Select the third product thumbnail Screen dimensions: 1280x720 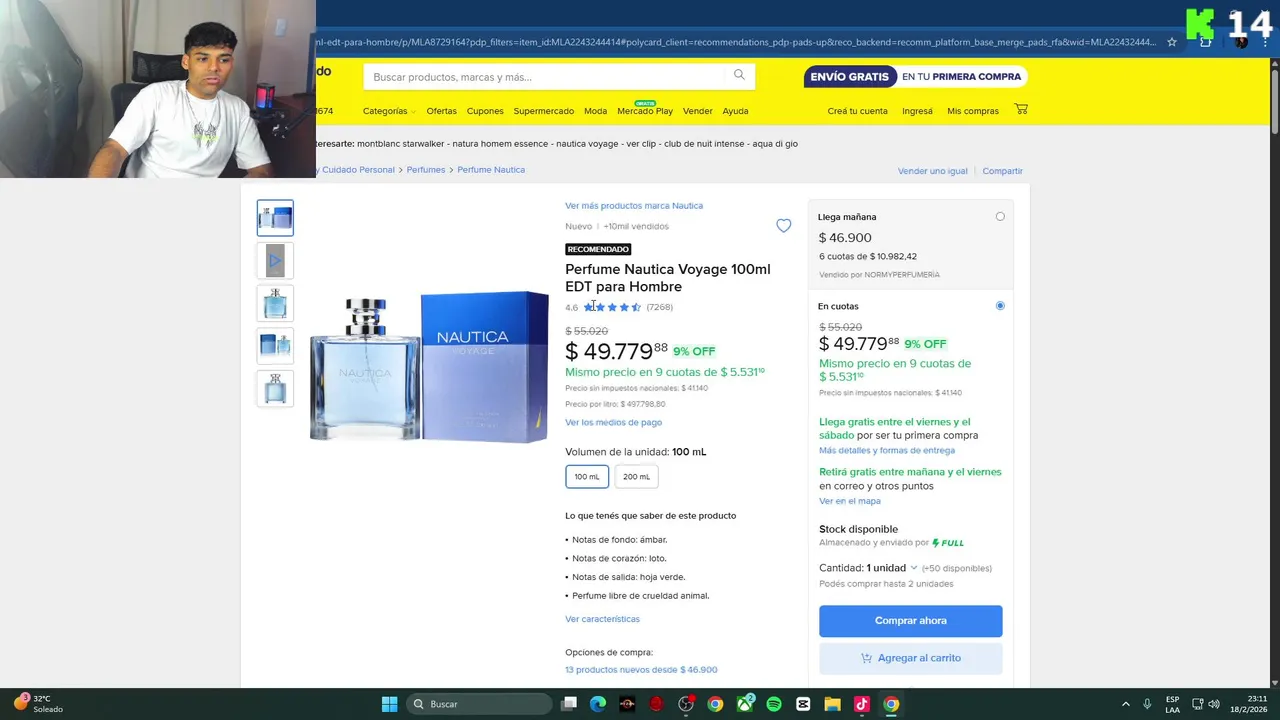coord(275,303)
